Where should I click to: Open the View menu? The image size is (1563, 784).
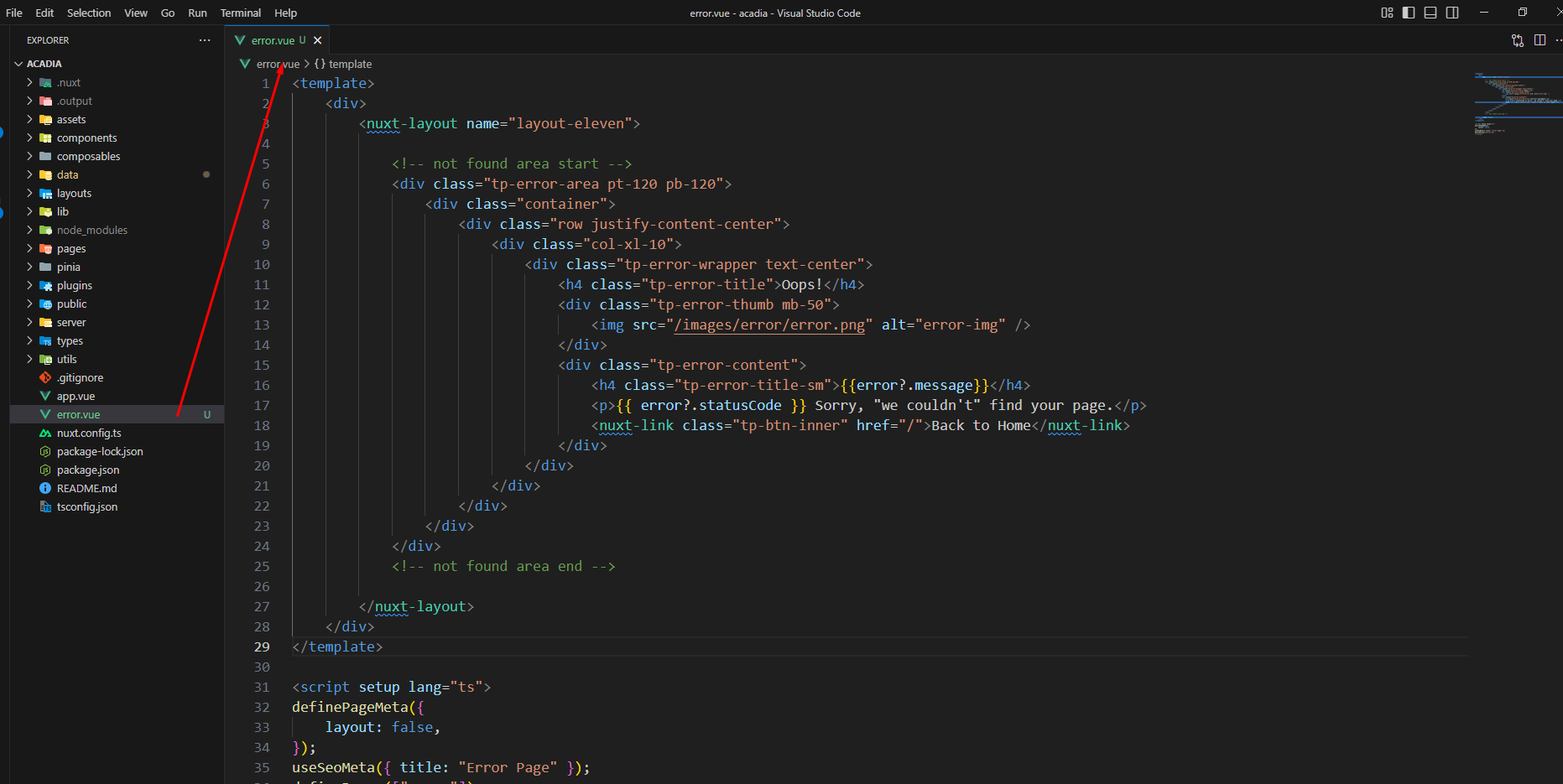click(x=136, y=13)
